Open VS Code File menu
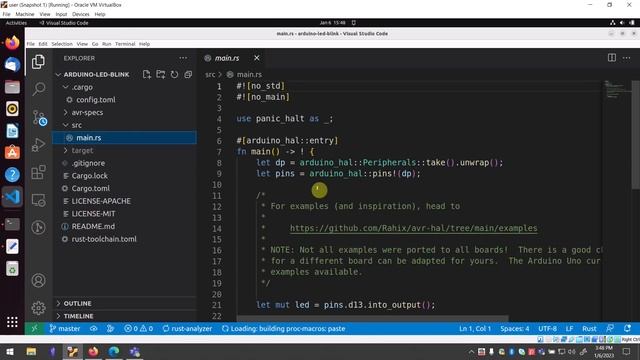This screenshot has width=640, height=360. pos(31,44)
